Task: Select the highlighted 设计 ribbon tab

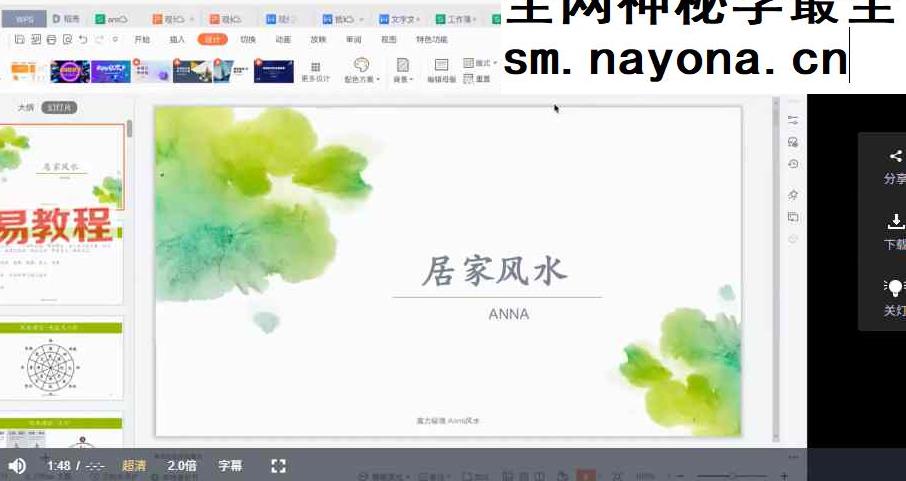Action: pos(212,39)
